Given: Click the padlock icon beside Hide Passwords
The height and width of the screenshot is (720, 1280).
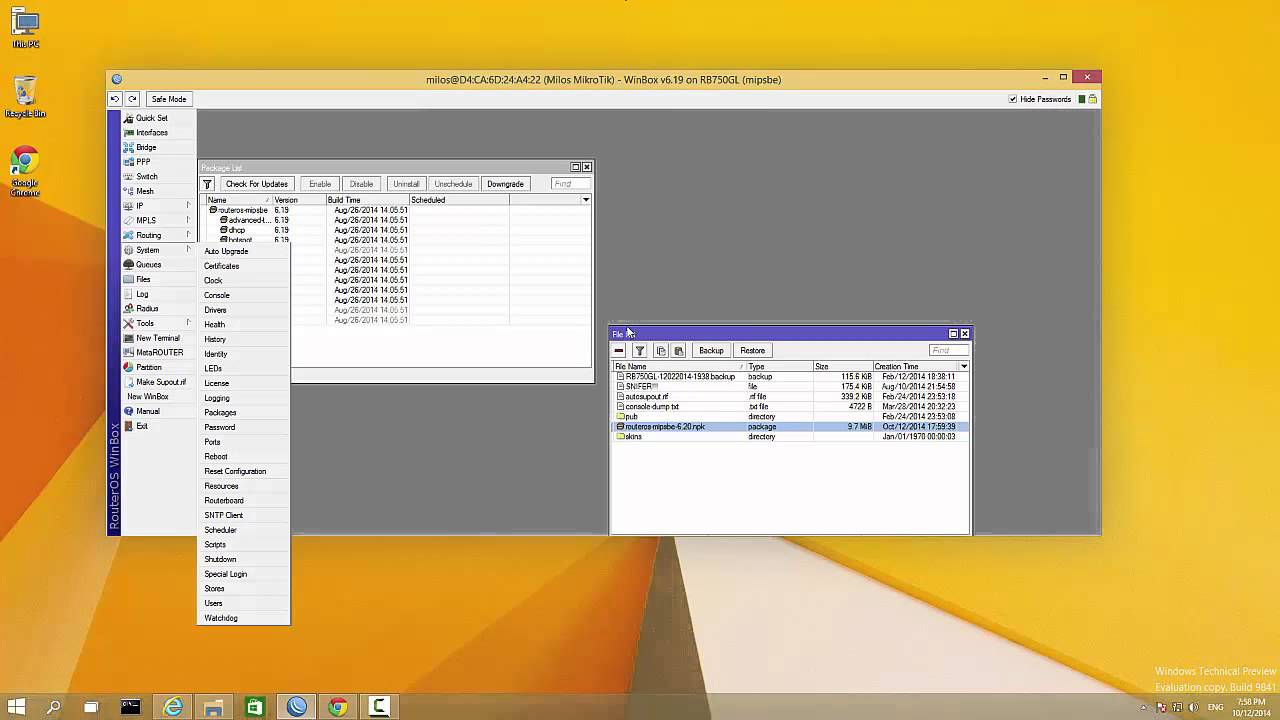Looking at the screenshot, I should 1093,99.
